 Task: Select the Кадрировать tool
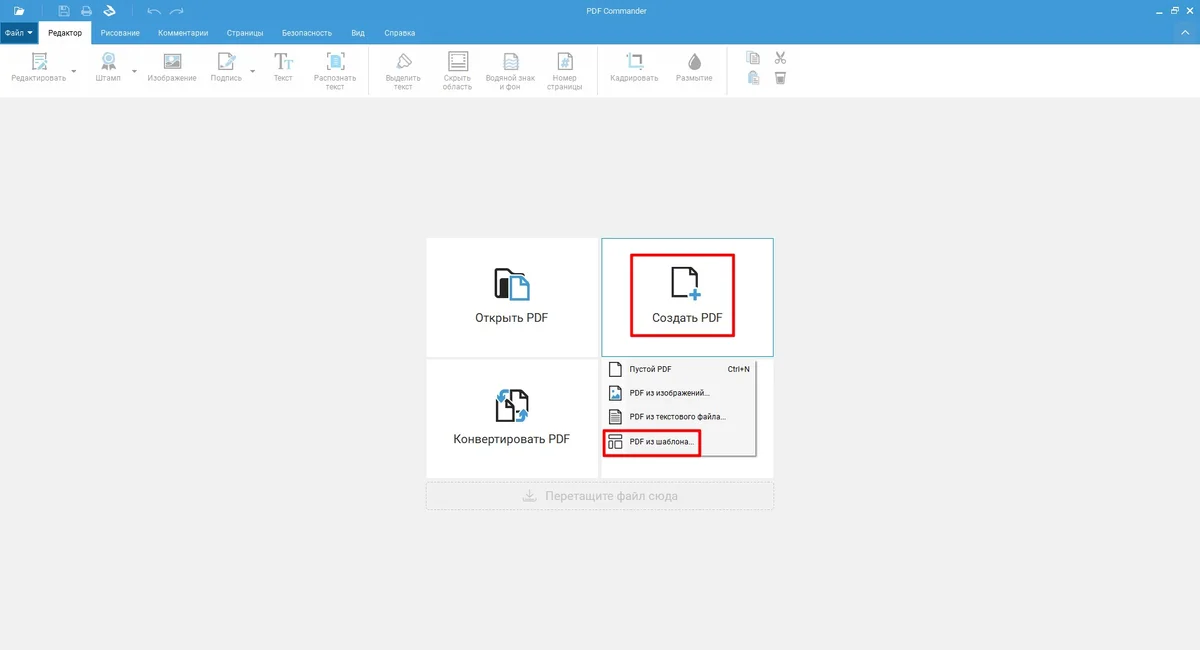click(634, 68)
